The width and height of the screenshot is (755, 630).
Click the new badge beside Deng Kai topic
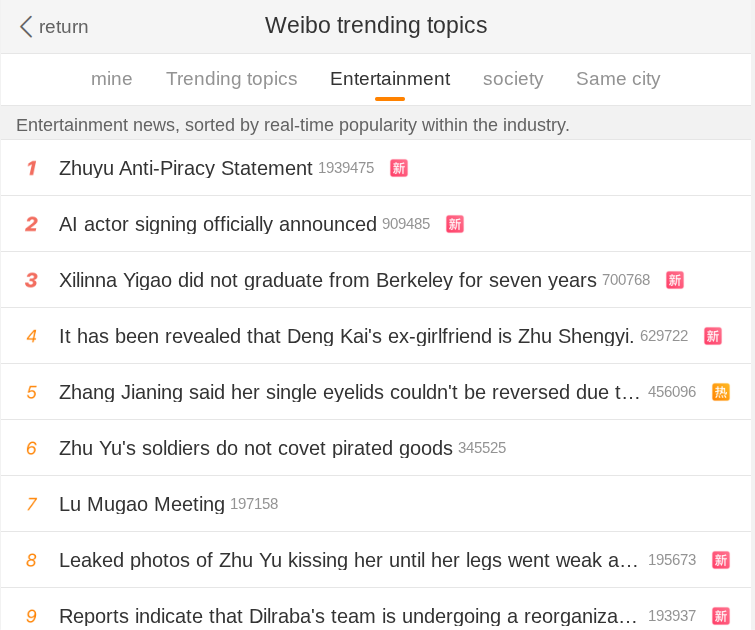click(713, 336)
